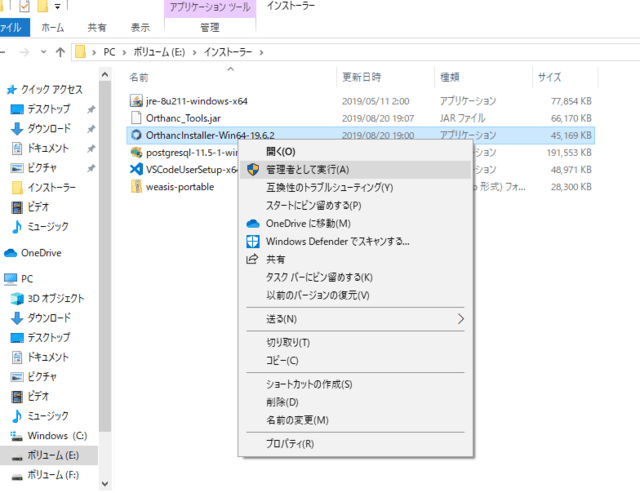The width and height of the screenshot is (640, 493).
Task: Click the OneDrive cloud icon in sidebar
Action: [11, 252]
